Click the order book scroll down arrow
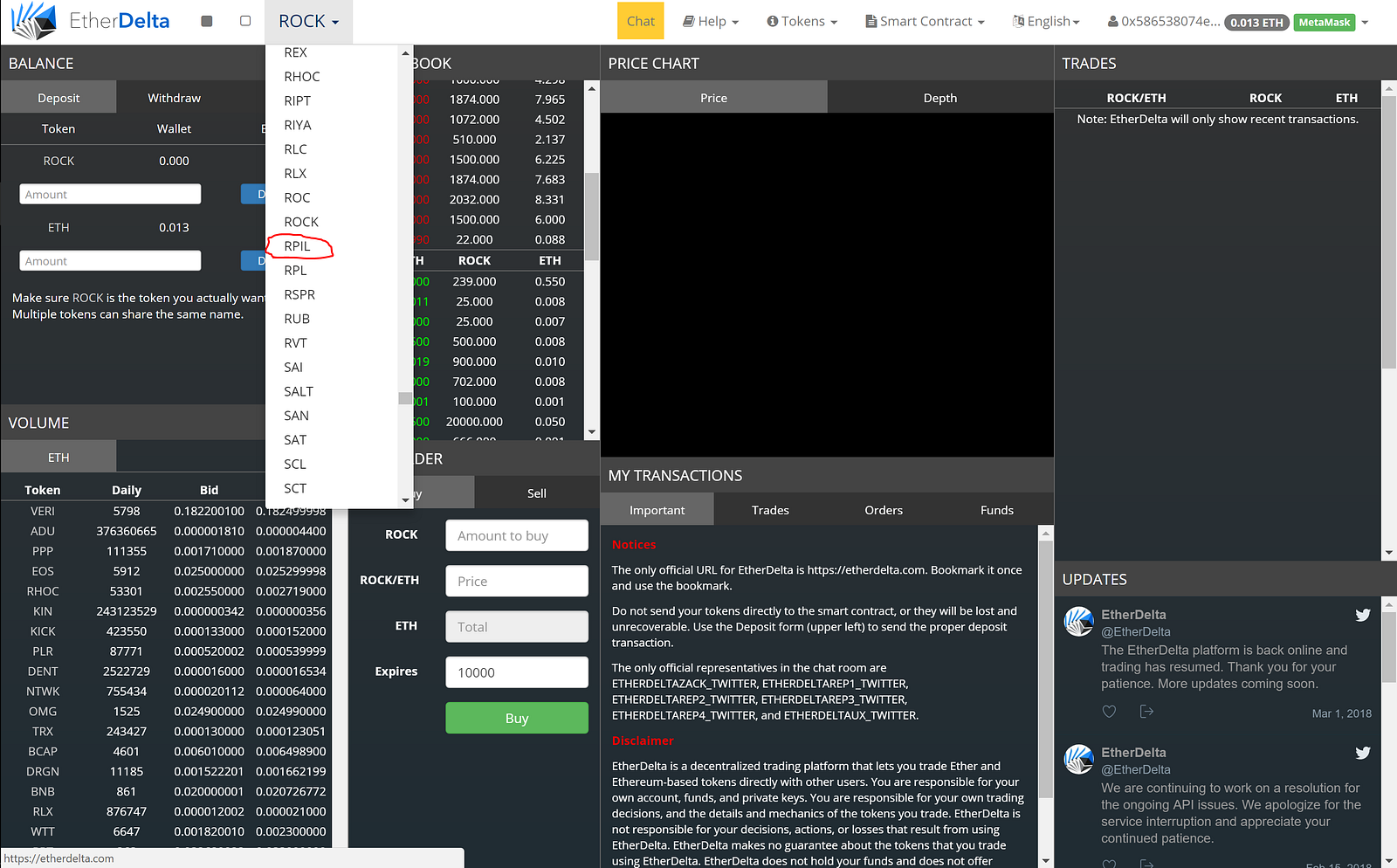Screen dimensions: 1397x868 coord(592,431)
